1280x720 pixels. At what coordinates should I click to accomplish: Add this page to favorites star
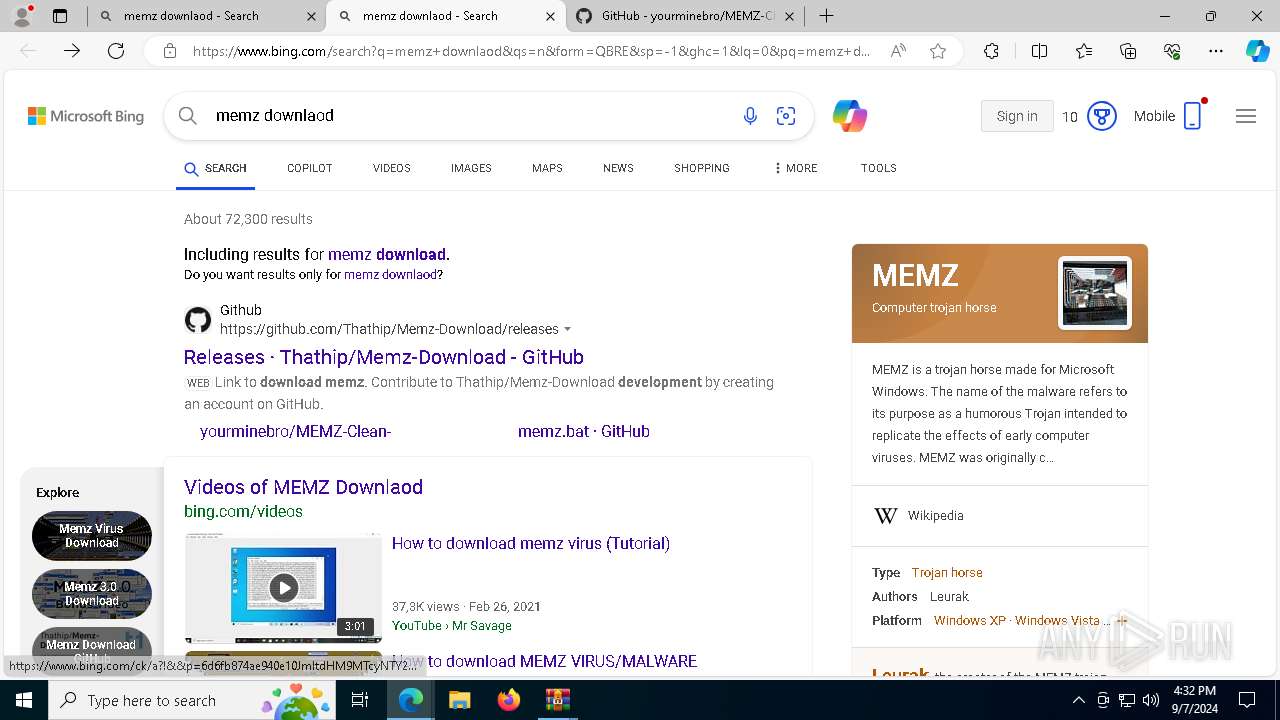(938, 51)
